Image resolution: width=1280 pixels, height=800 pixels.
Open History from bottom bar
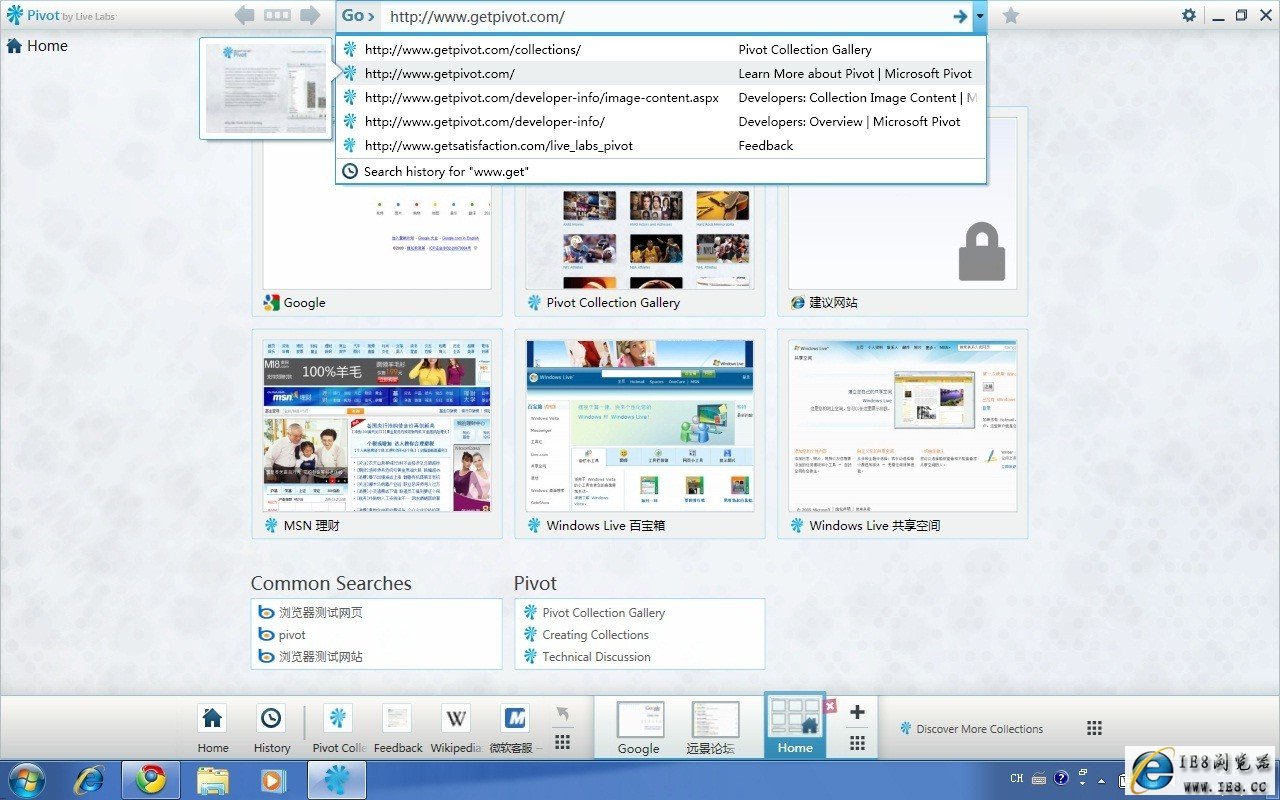point(271,728)
